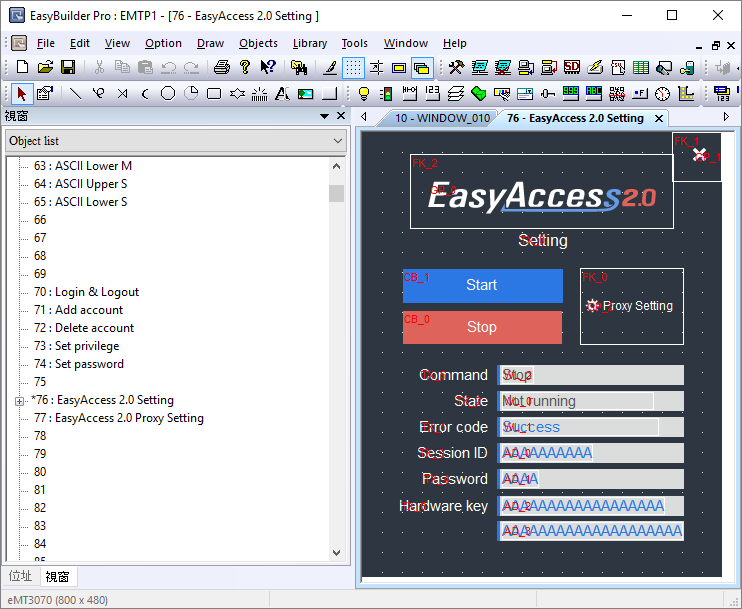Viewport: 742px width, 609px height.
Task: Open the Library menu
Action: [x=310, y=44]
